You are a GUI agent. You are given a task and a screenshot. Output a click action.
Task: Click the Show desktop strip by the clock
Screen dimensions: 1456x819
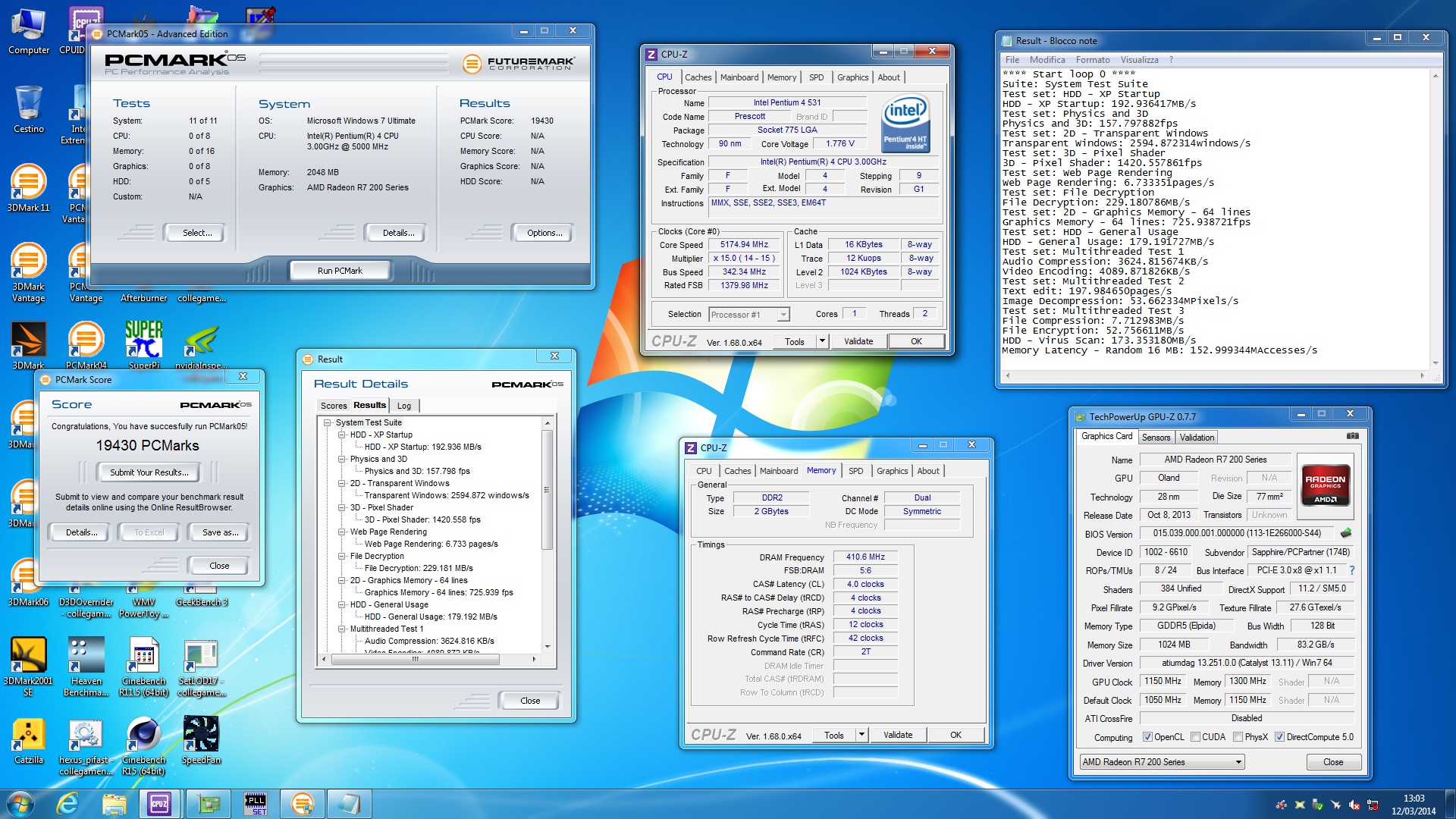pos(1450,803)
